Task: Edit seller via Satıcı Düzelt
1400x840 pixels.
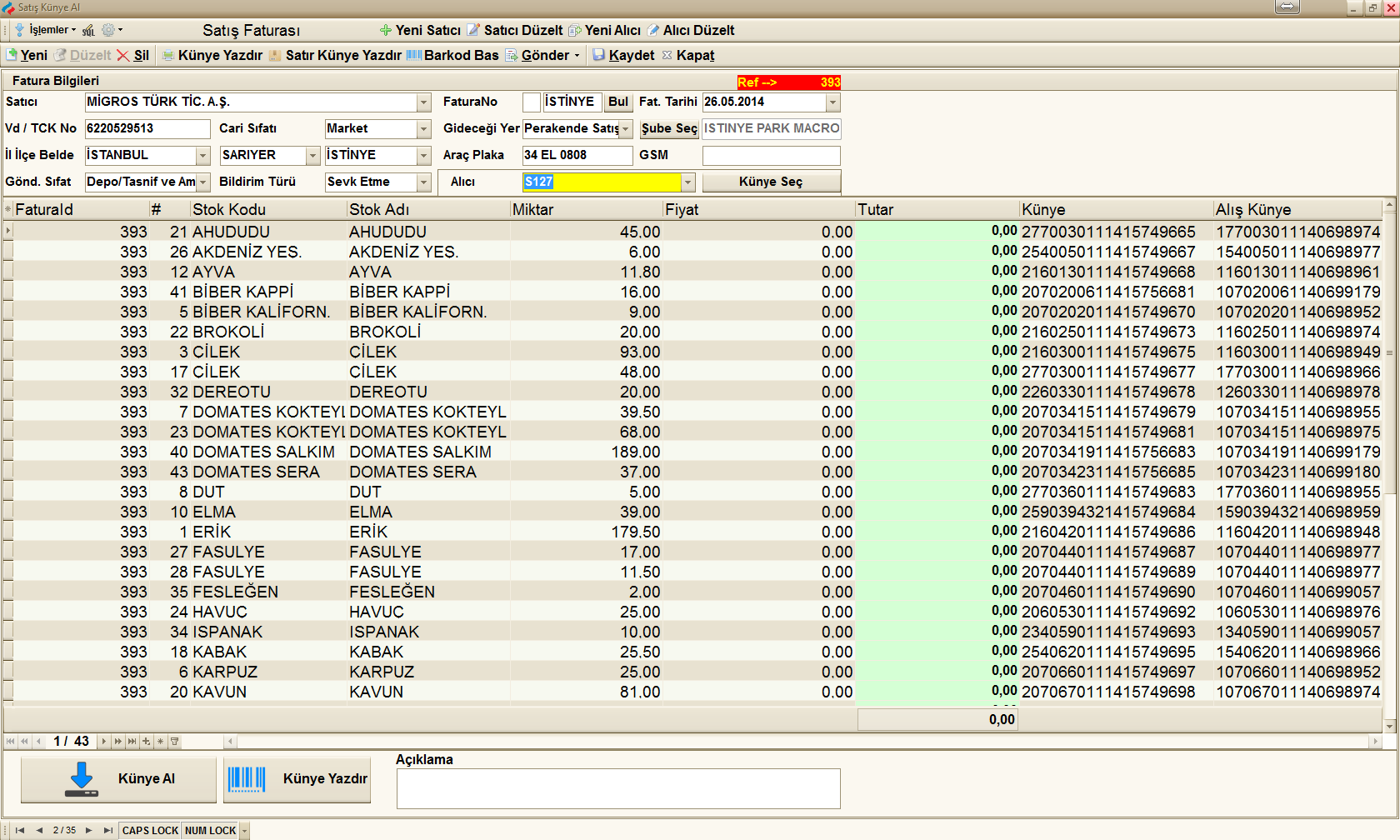Action: (515, 30)
